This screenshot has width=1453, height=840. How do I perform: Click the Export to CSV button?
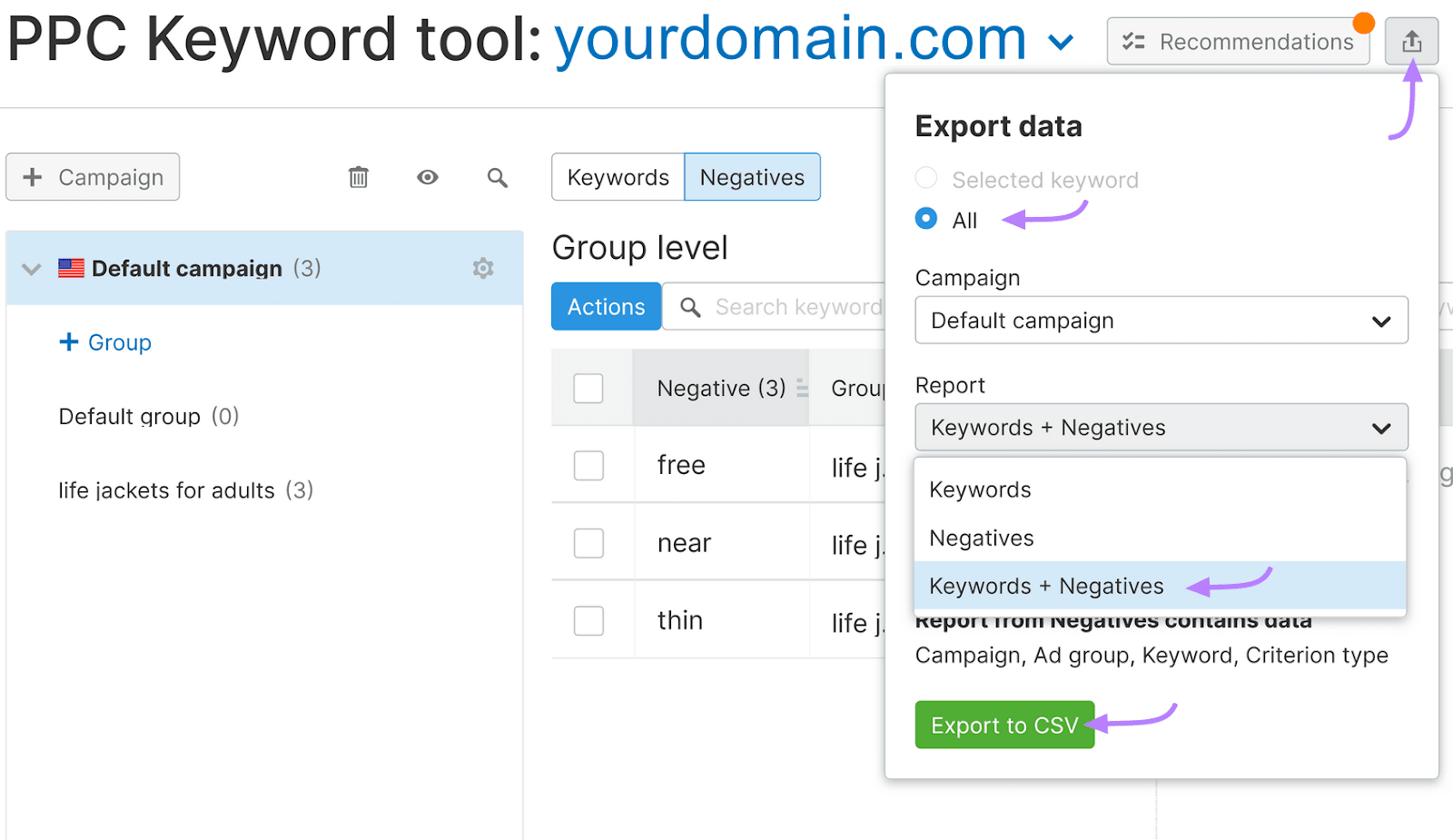coord(1004,725)
